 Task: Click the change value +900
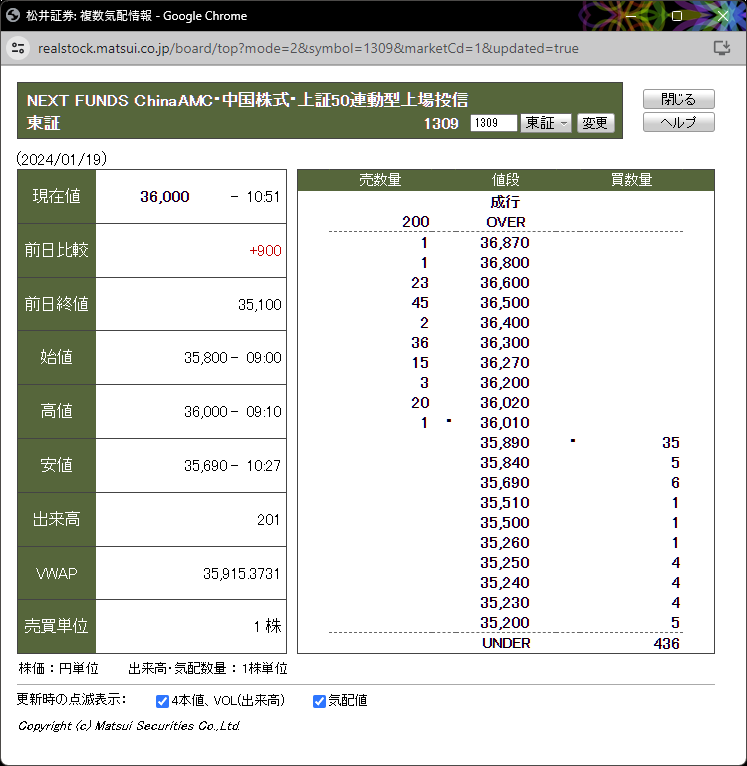pos(265,251)
